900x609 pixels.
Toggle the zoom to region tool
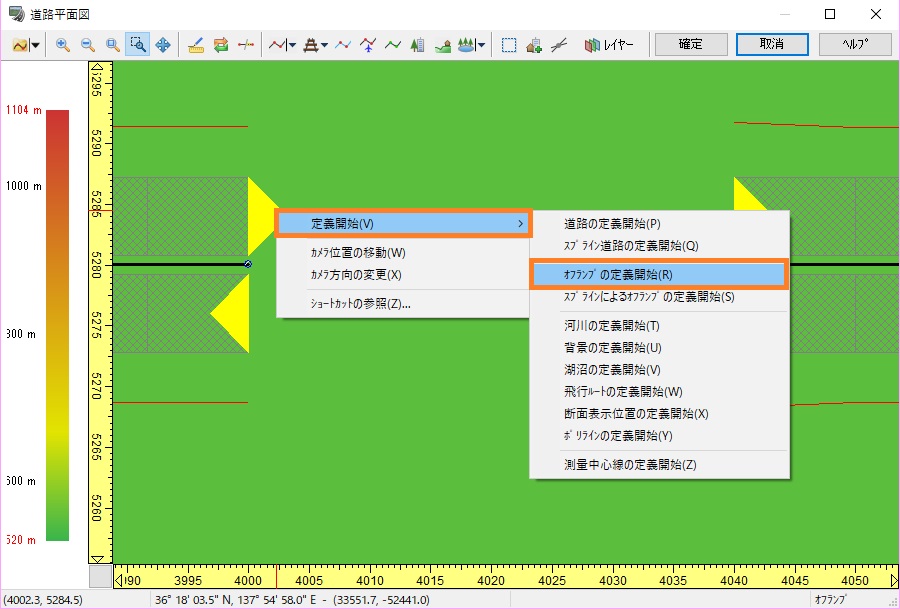[x=138, y=45]
